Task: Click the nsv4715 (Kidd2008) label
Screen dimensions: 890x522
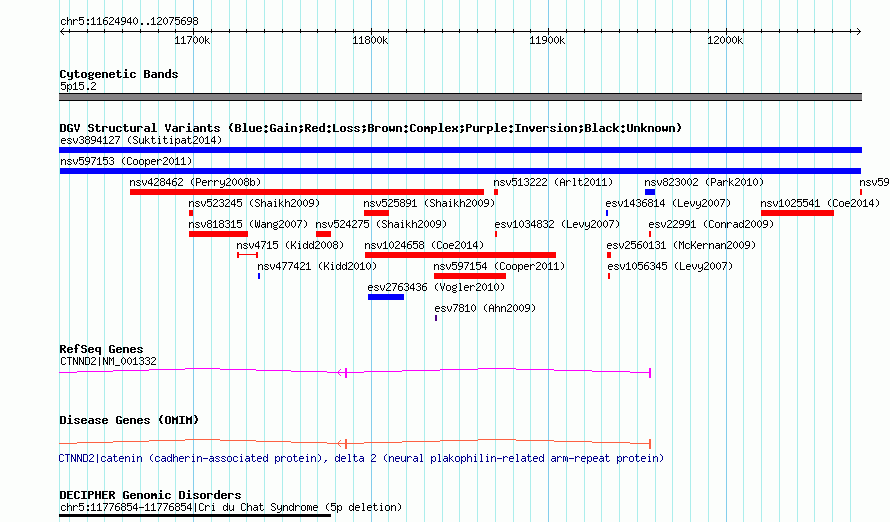Action: pyautogui.click(x=290, y=245)
